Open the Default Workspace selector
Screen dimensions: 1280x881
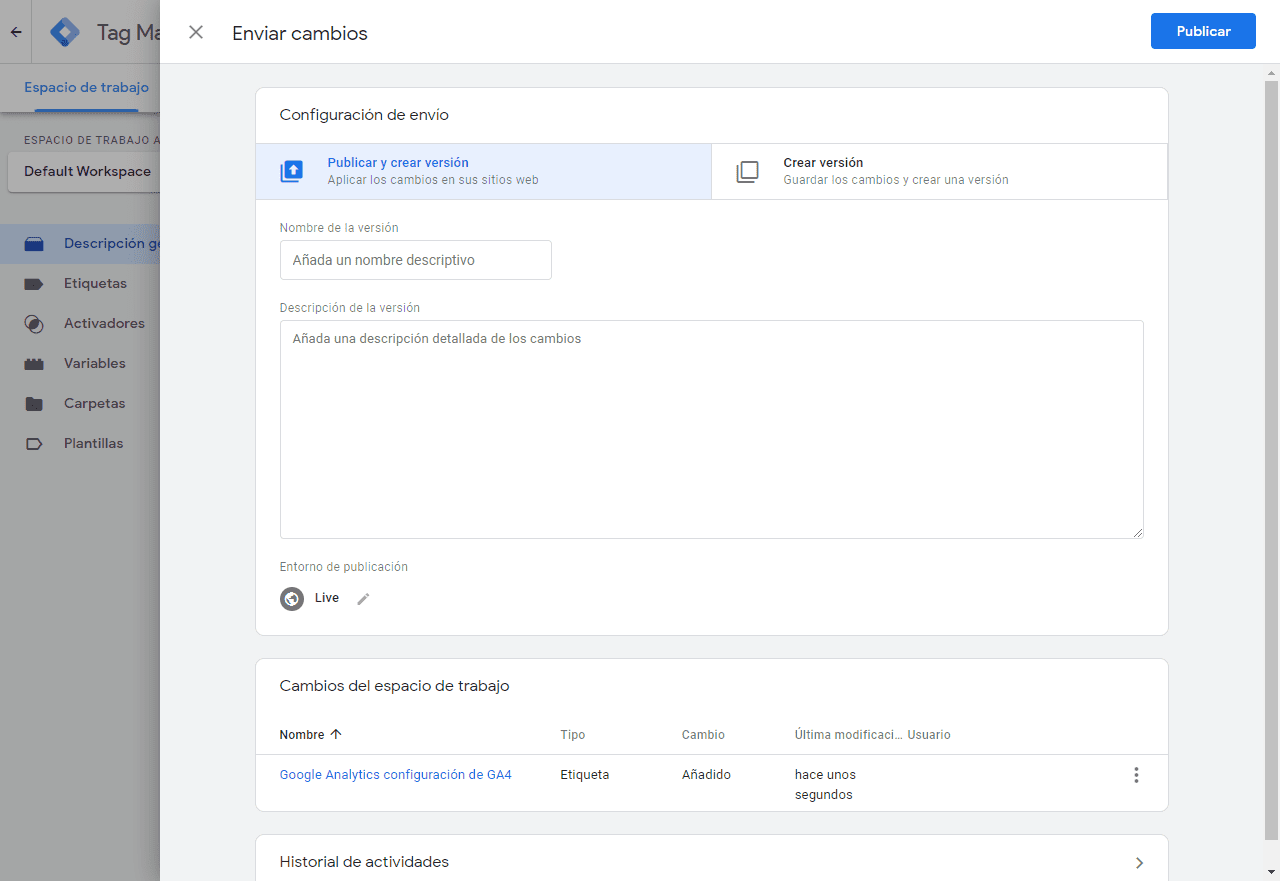click(x=85, y=171)
